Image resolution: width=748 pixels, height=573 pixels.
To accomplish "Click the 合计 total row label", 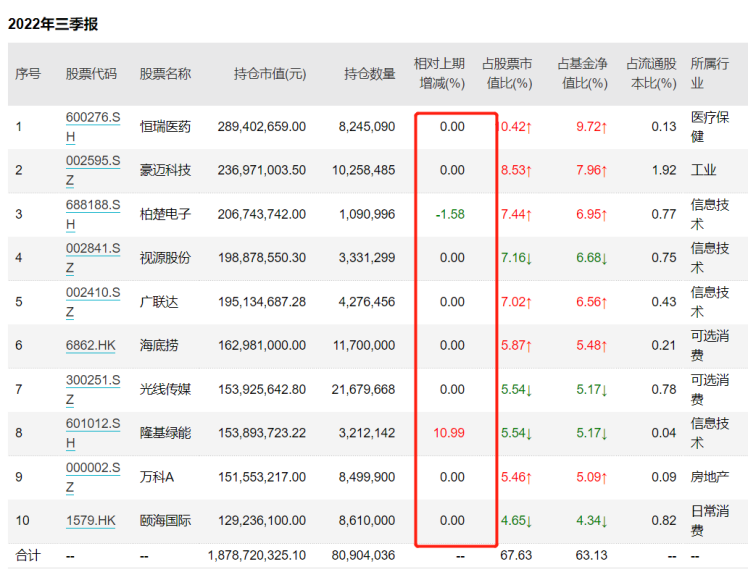I will pyautogui.click(x=28, y=556).
